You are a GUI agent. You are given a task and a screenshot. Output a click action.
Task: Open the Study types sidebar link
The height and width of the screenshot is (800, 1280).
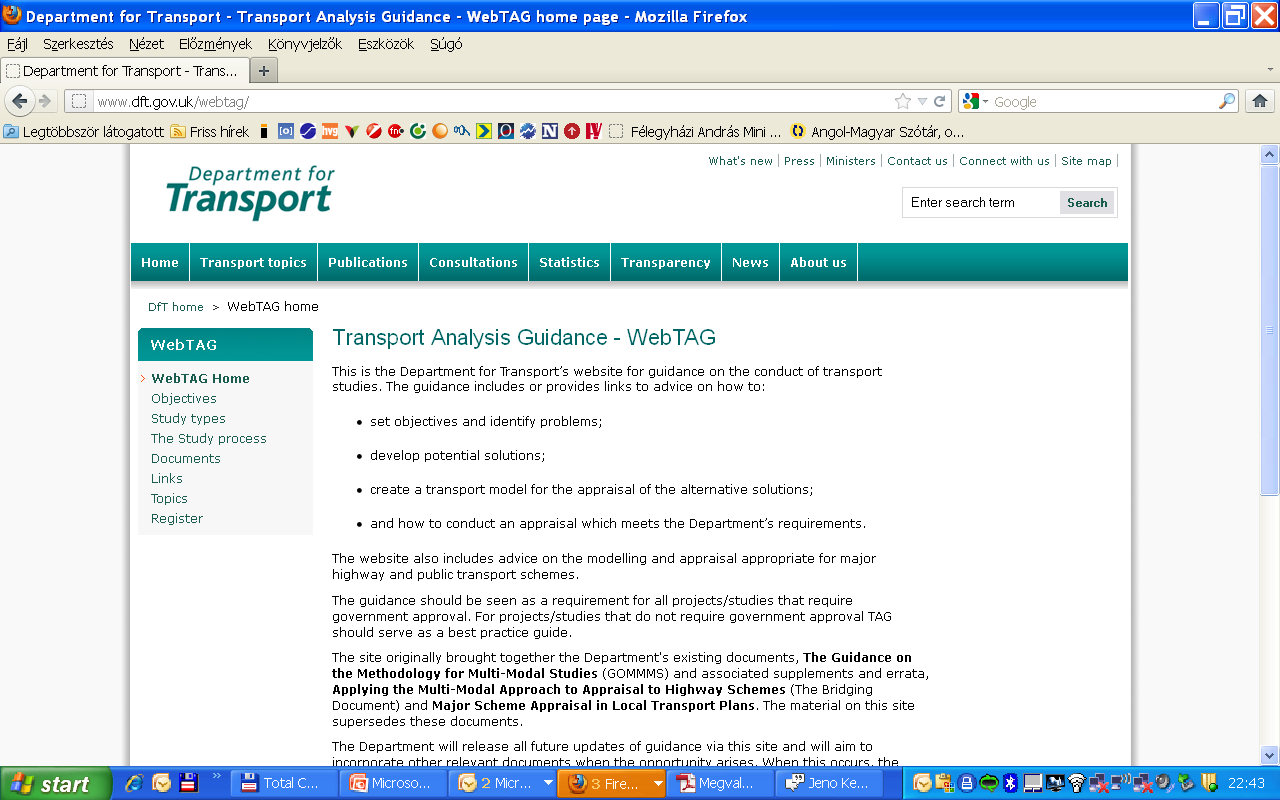[188, 418]
